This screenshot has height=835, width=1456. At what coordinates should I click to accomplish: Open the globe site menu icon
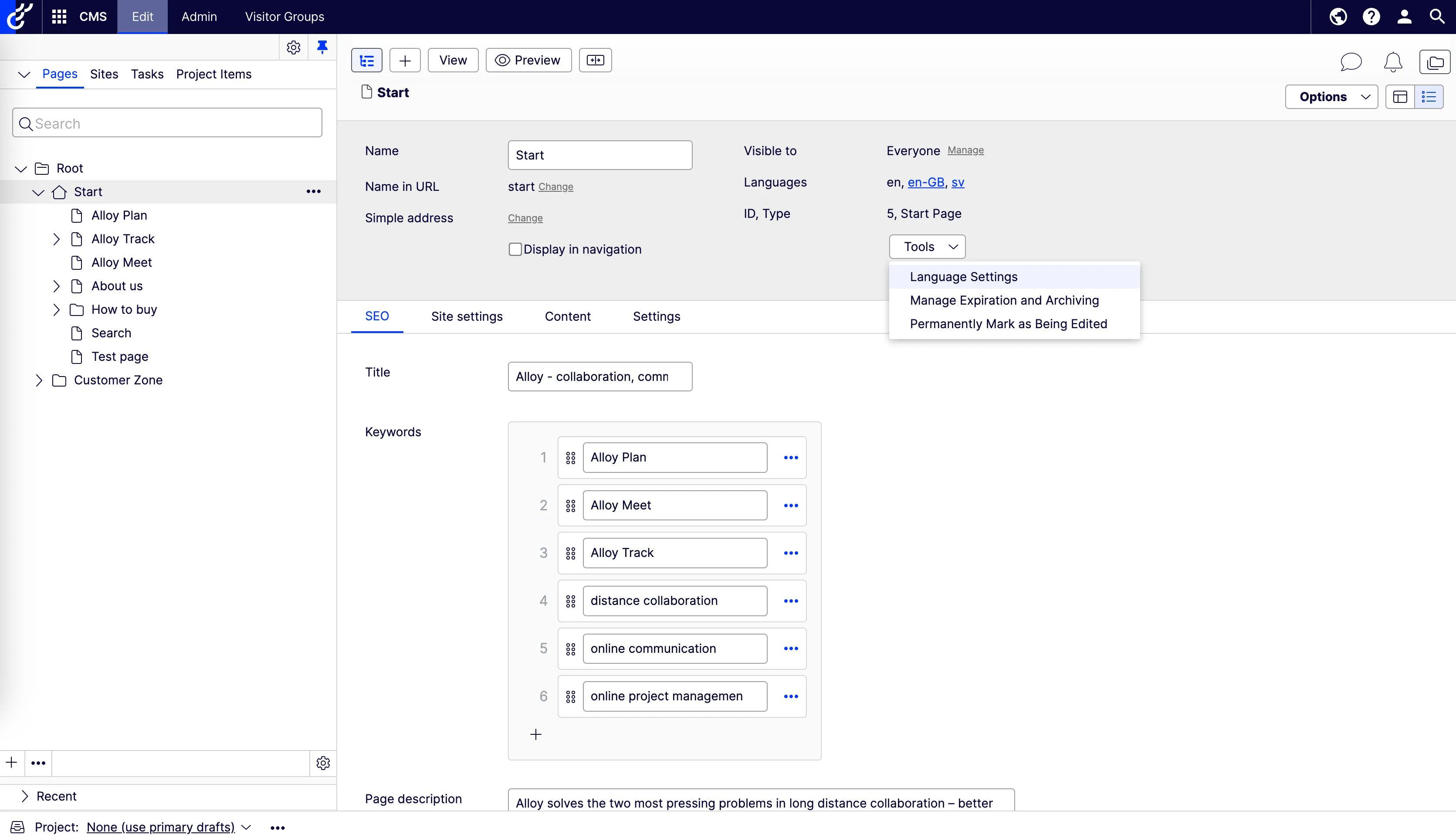[1338, 17]
